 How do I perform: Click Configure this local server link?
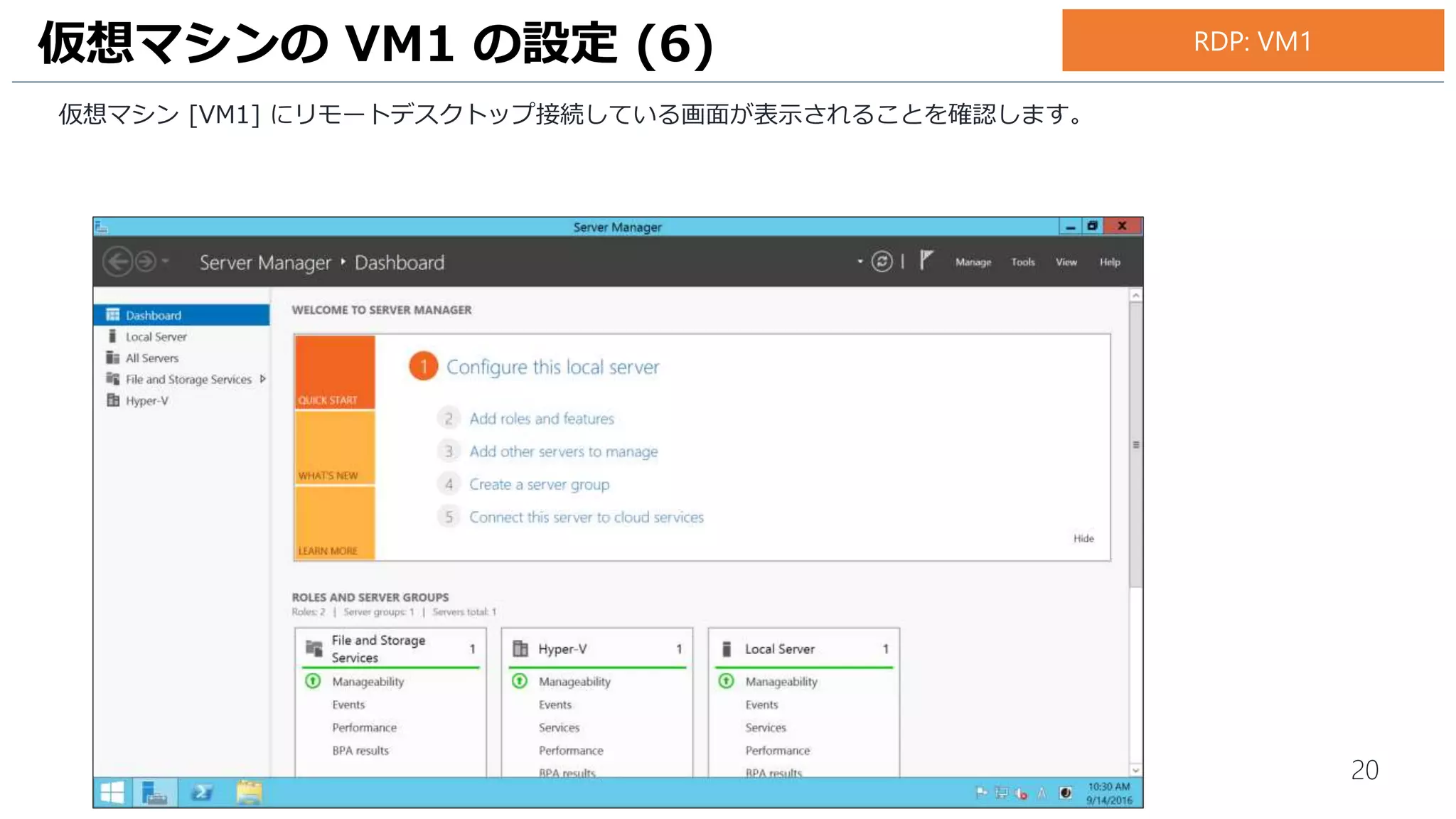(x=552, y=367)
